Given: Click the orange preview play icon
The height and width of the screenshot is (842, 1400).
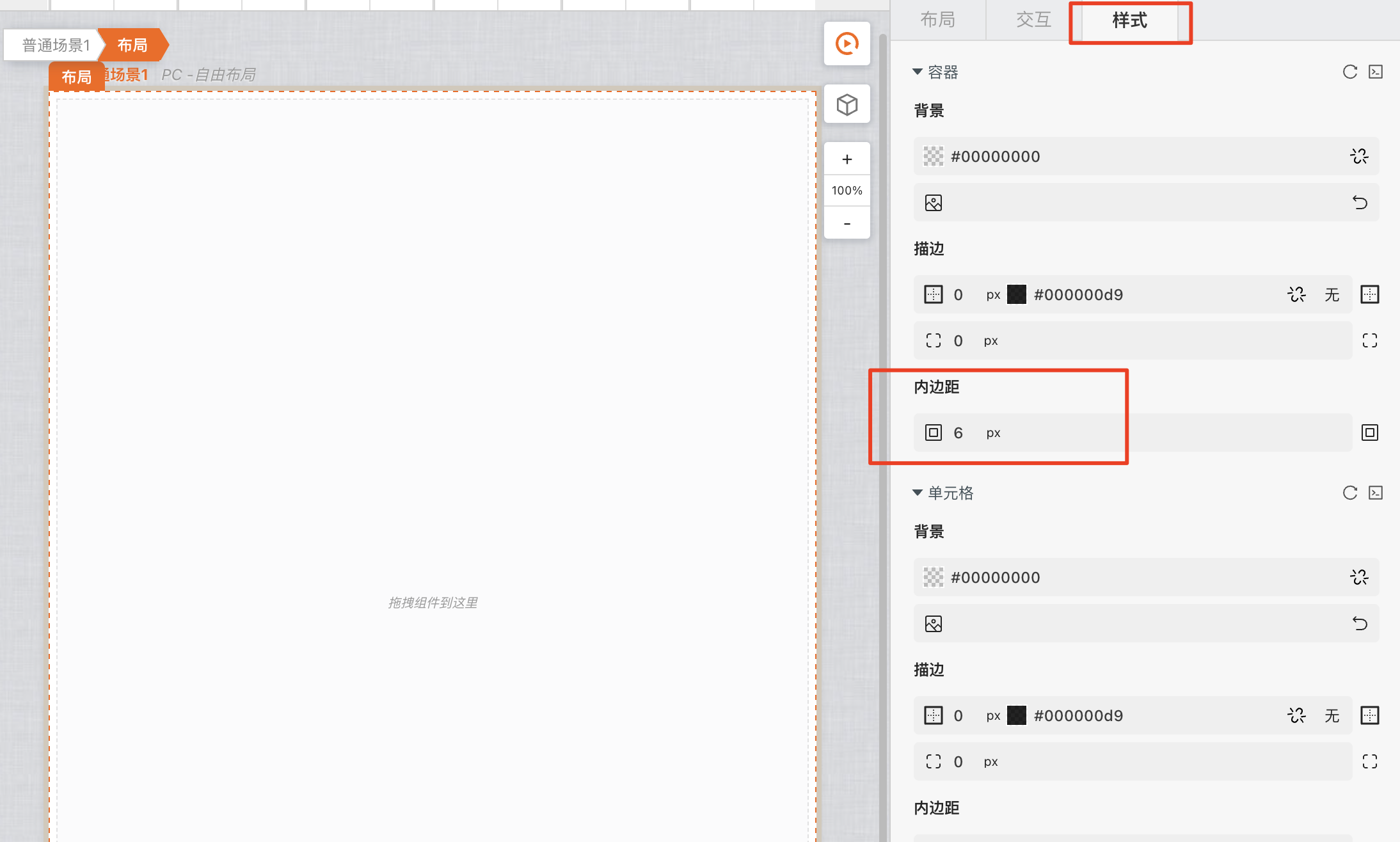Looking at the screenshot, I should 847,44.
